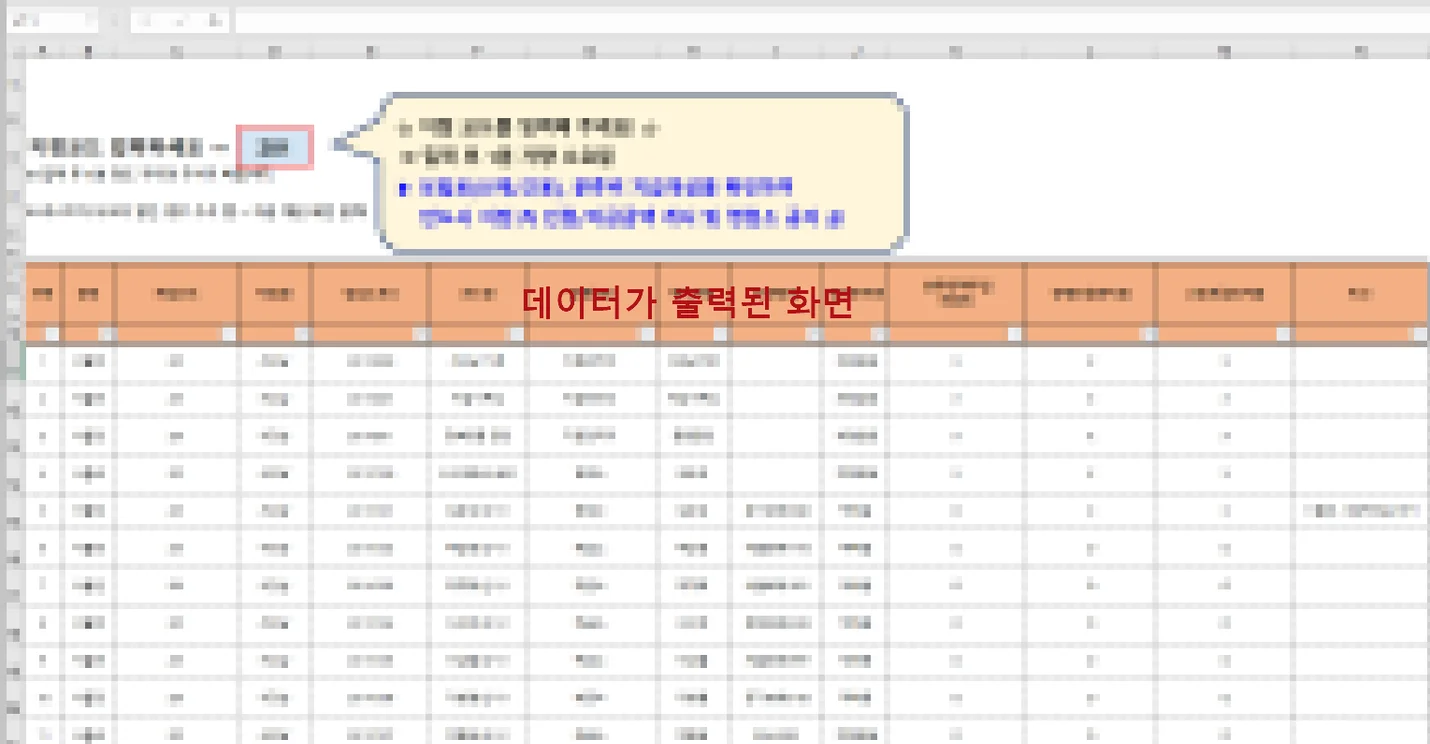Open the filter dropdown in column A header
Image resolution: width=1430 pixels, height=744 pixels.
coord(53,334)
